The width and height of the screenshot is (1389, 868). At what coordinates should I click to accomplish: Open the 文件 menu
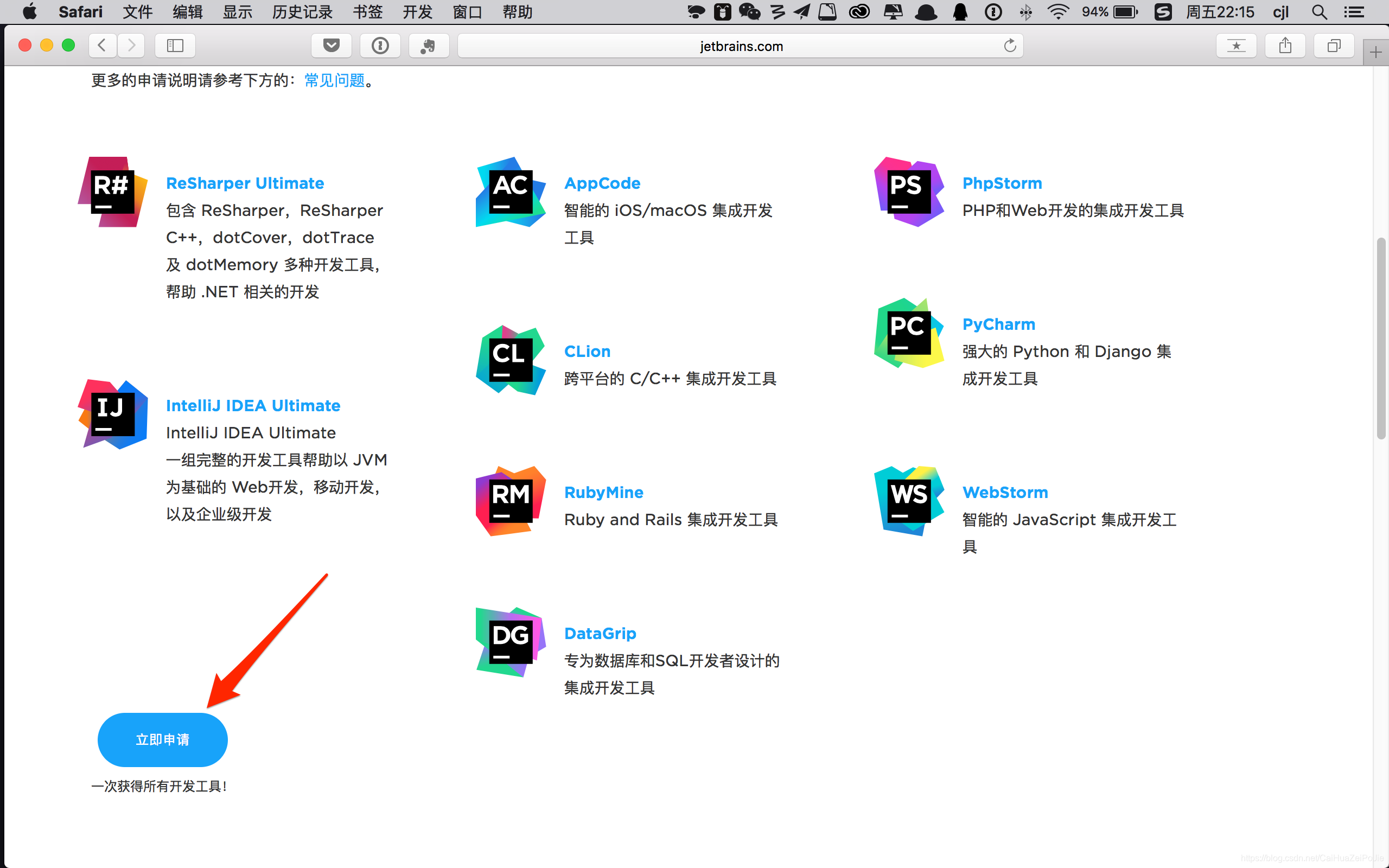138,11
